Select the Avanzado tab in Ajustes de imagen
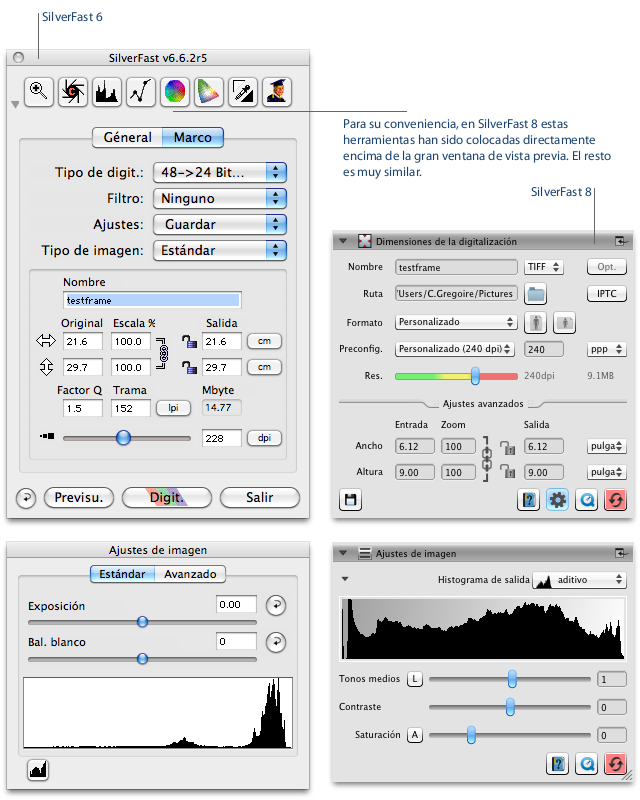Screen dimensions: 640x800 190,574
